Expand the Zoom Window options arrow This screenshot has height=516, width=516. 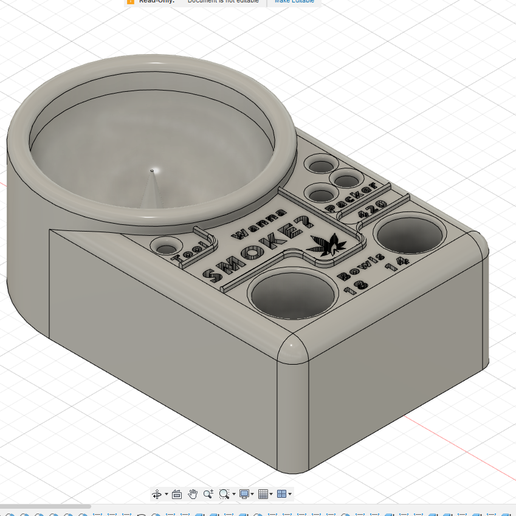234,494
